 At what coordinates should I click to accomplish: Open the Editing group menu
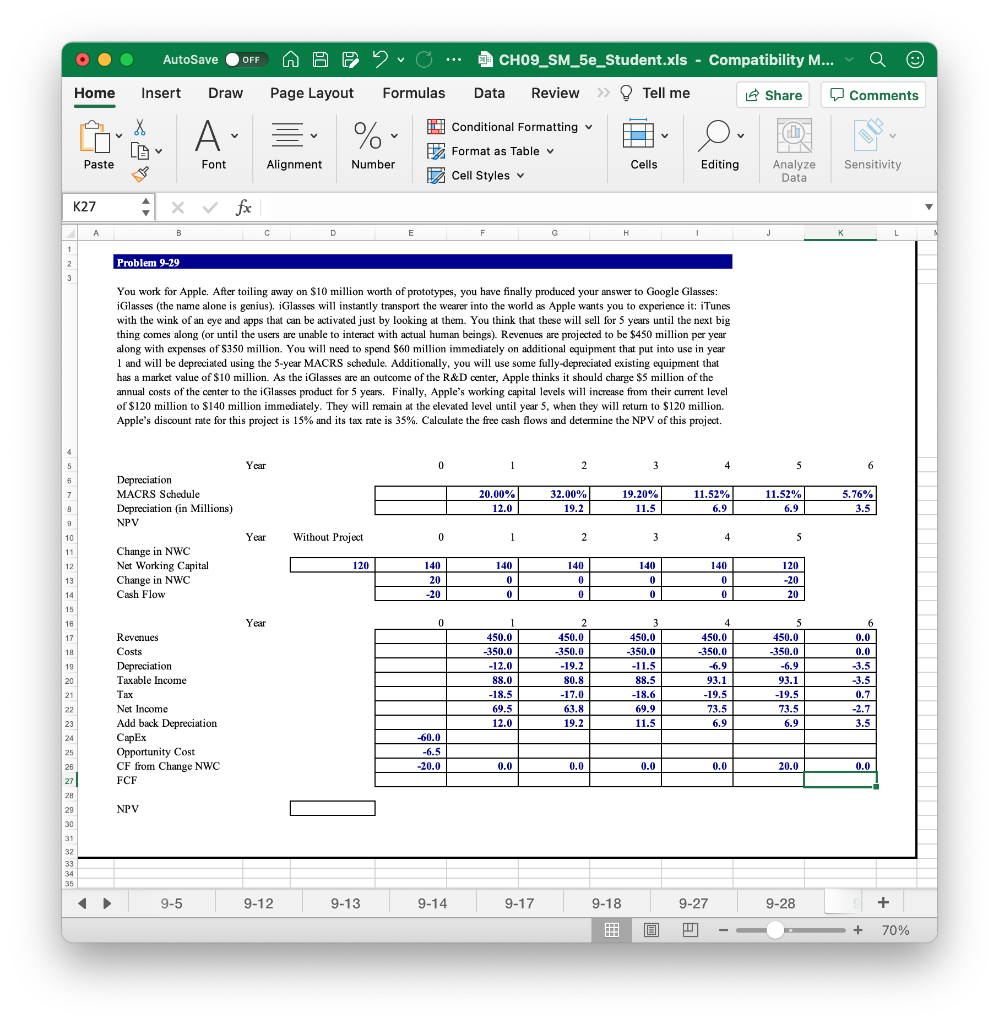point(720,145)
